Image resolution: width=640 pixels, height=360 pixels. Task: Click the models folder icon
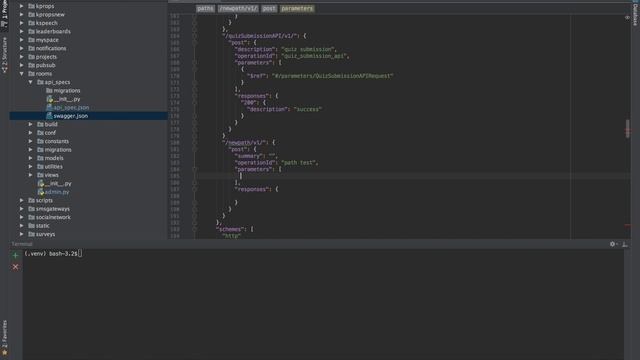pos(40,158)
